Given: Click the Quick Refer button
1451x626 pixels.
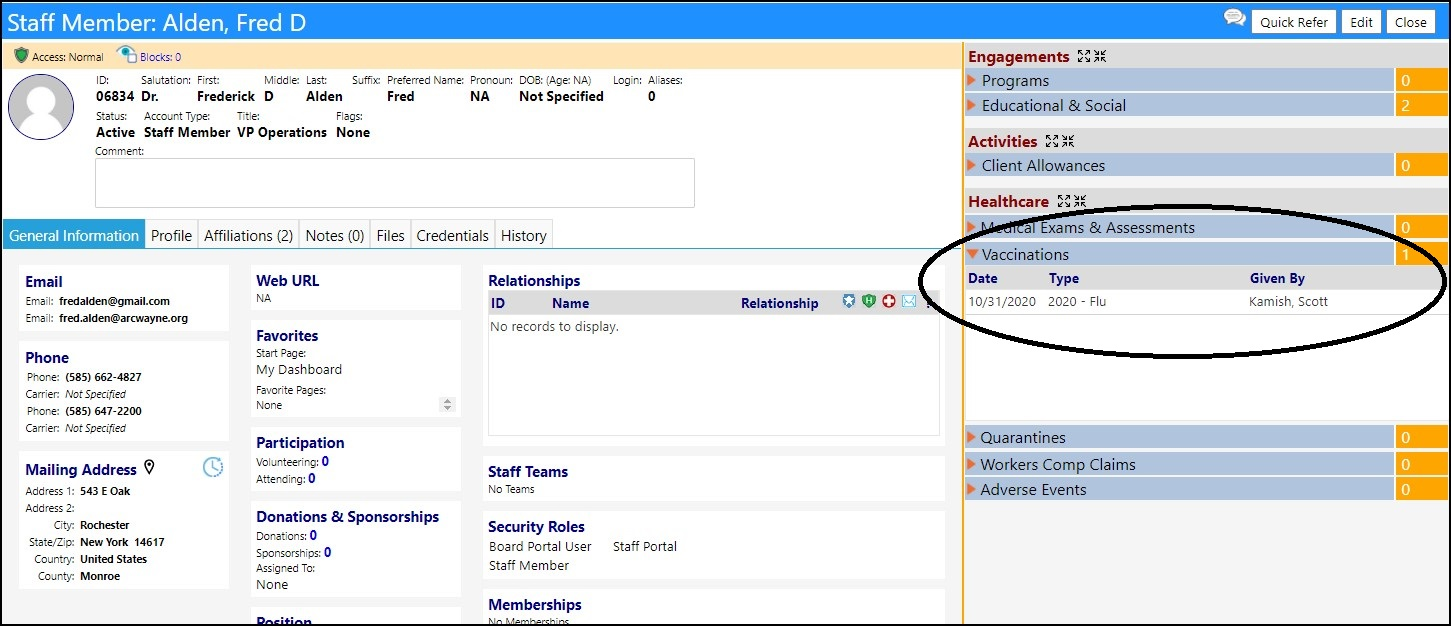Looking at the screenshot, I should [x=1294, y=22].
